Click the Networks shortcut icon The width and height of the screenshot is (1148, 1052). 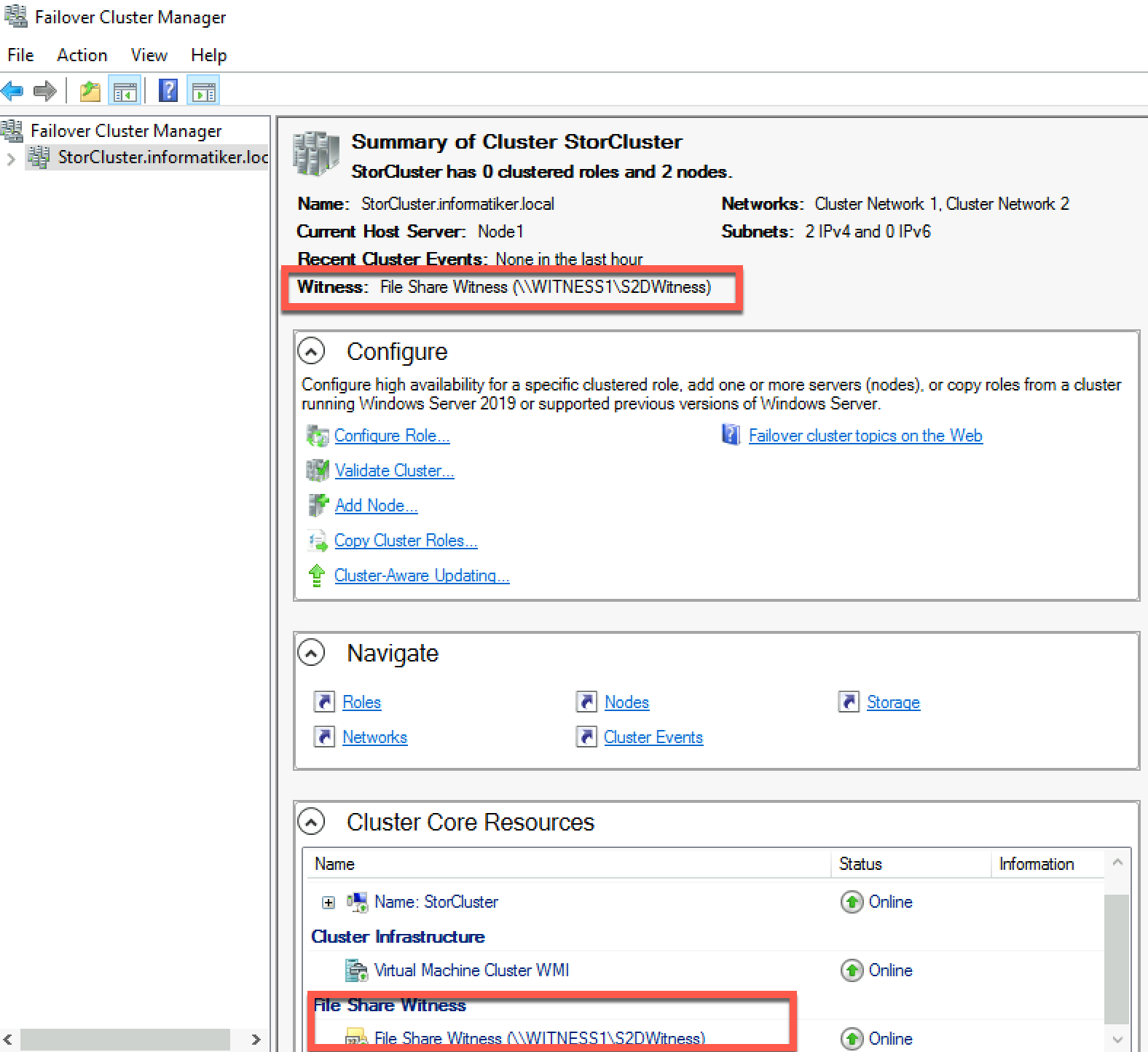324,737
